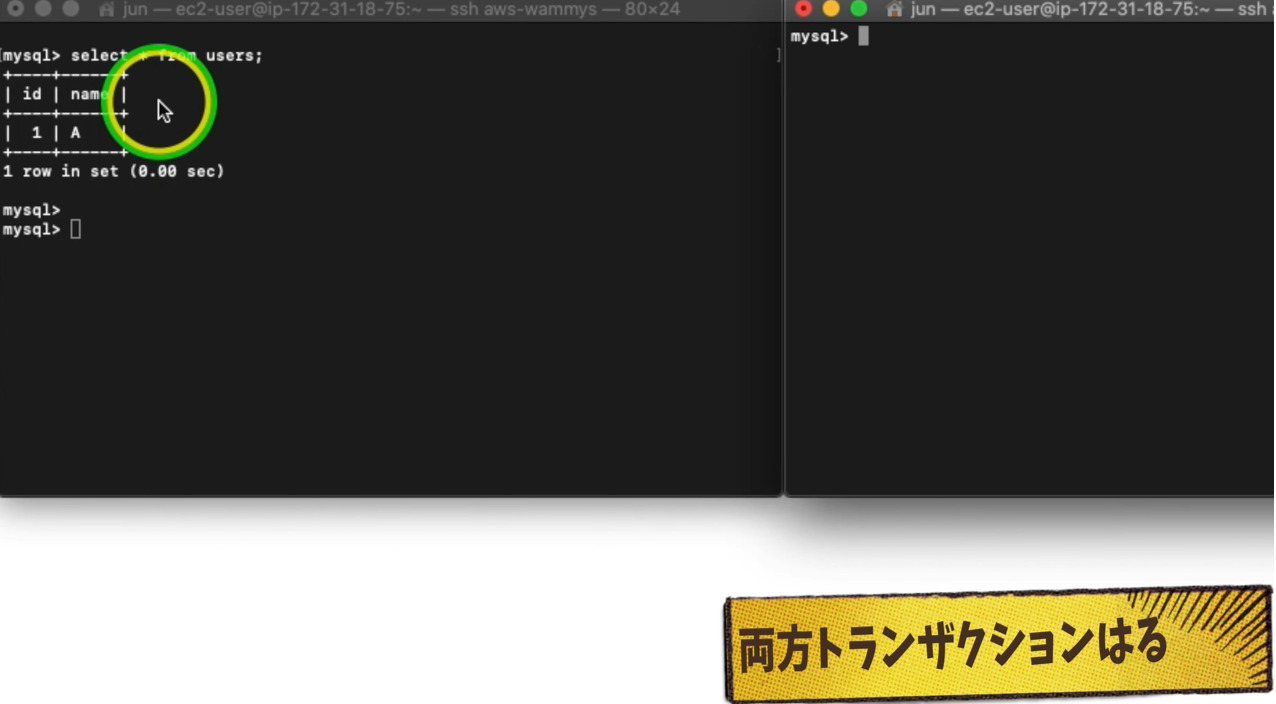Click the 'name' column header in result table

coord(89,94)
